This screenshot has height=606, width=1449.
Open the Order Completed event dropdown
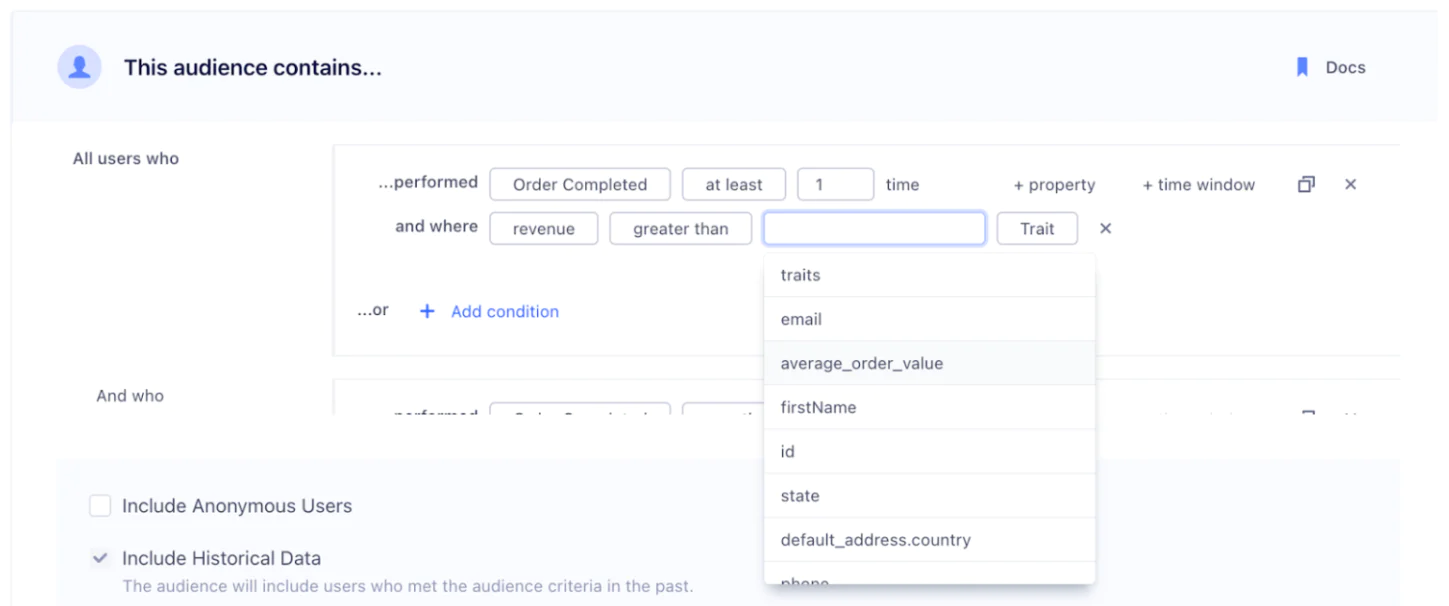tap(579, 184)
